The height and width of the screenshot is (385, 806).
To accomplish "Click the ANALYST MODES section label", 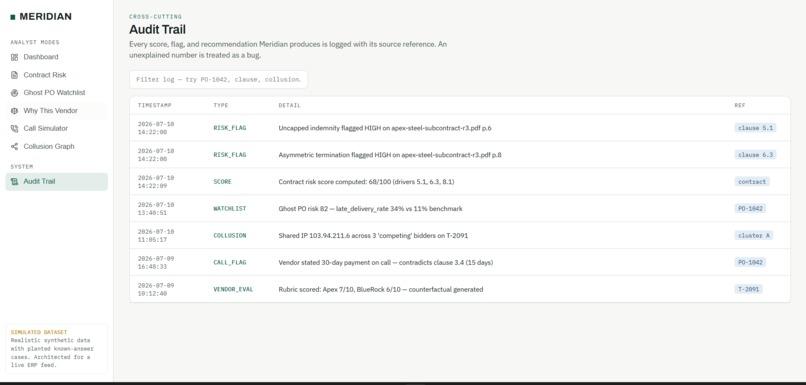I will [x=35, y=42].
